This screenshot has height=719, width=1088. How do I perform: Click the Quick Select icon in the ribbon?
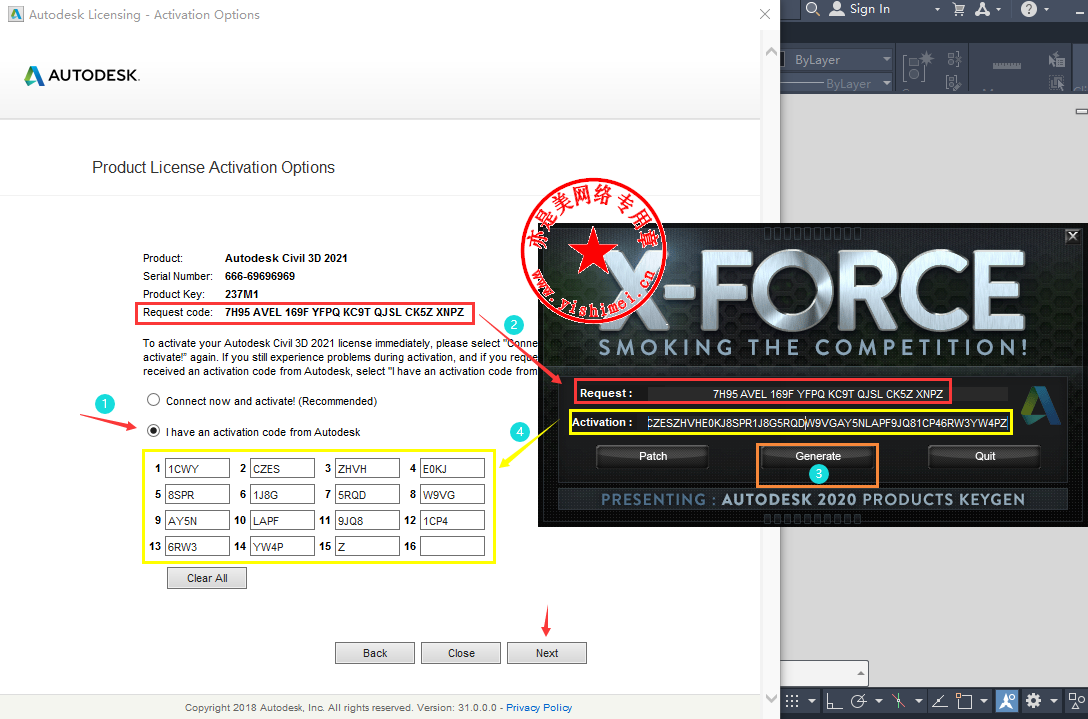(1057, 59)
